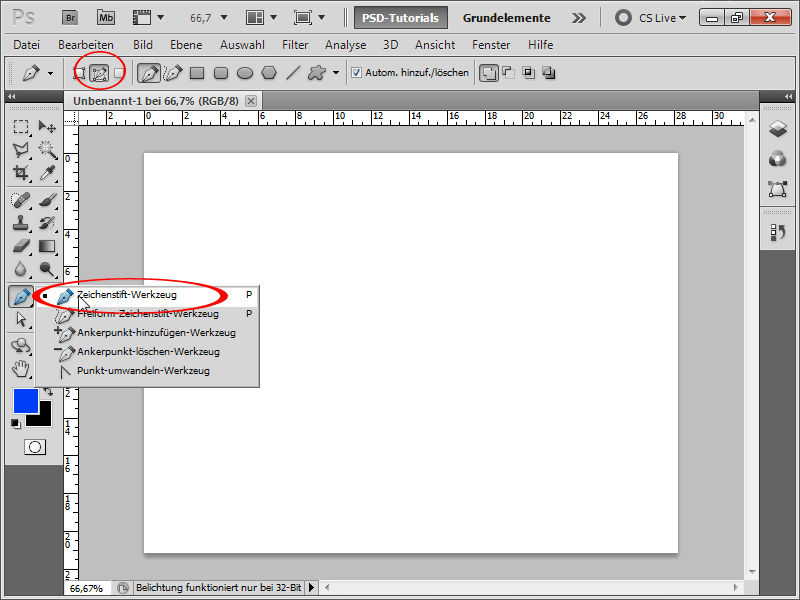This screenshot has width=800, height=600.
Task: Pick the Polygon shape option
Action: (x=269, y=73)
